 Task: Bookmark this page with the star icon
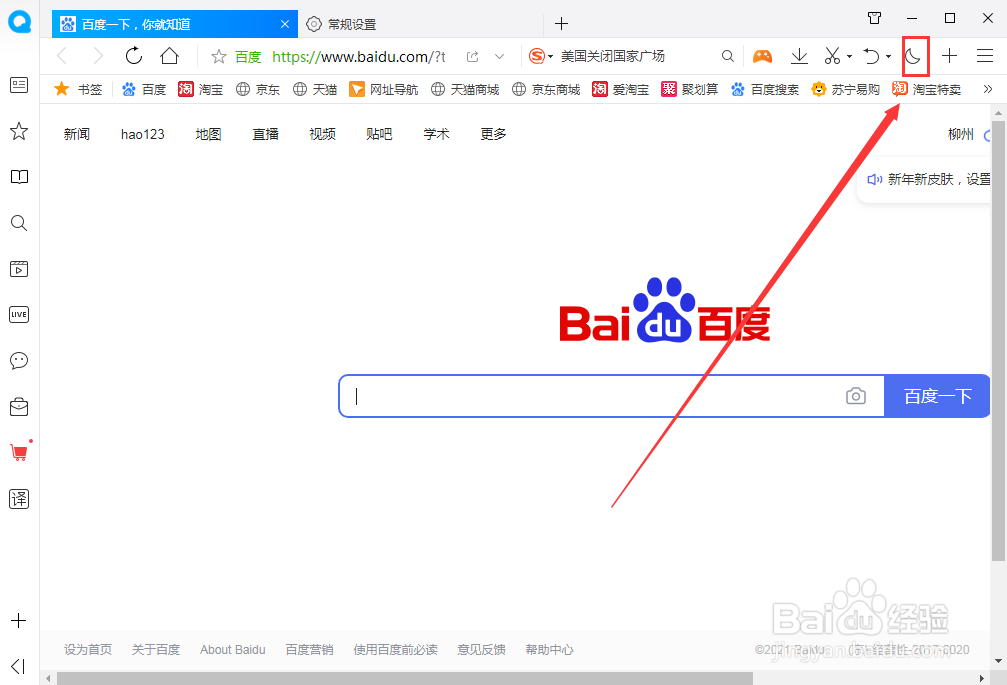coord(218,56)
